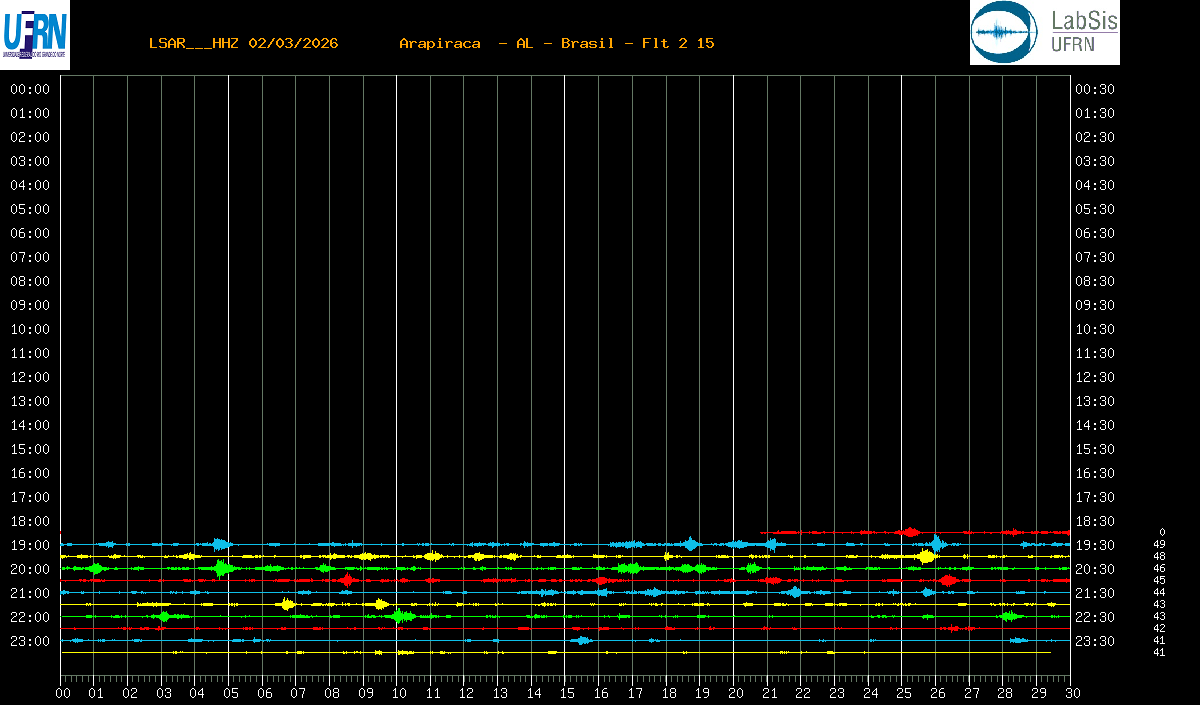
Task: Click the LabSis UFRN logo
Action: pos(1044,33)
